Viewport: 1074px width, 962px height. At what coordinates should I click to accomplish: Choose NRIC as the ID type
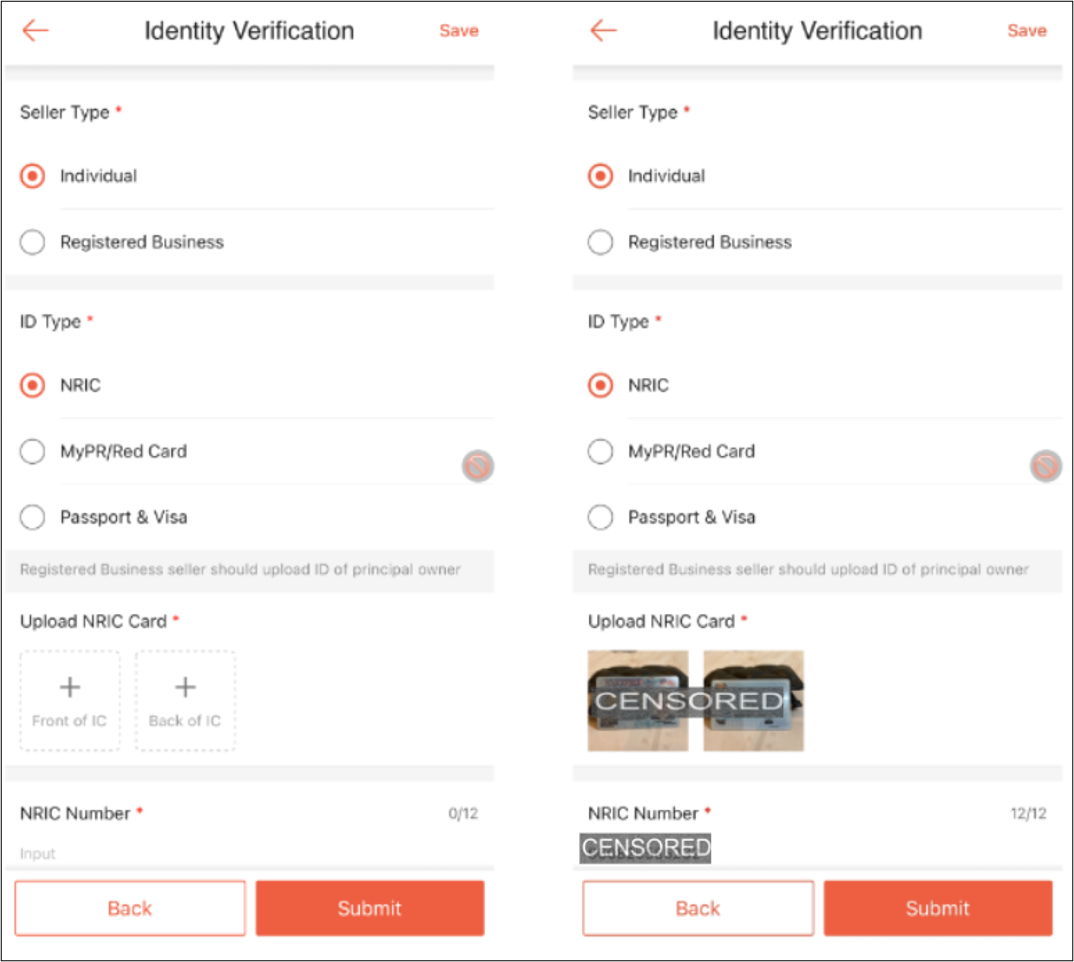click(31, 385)
